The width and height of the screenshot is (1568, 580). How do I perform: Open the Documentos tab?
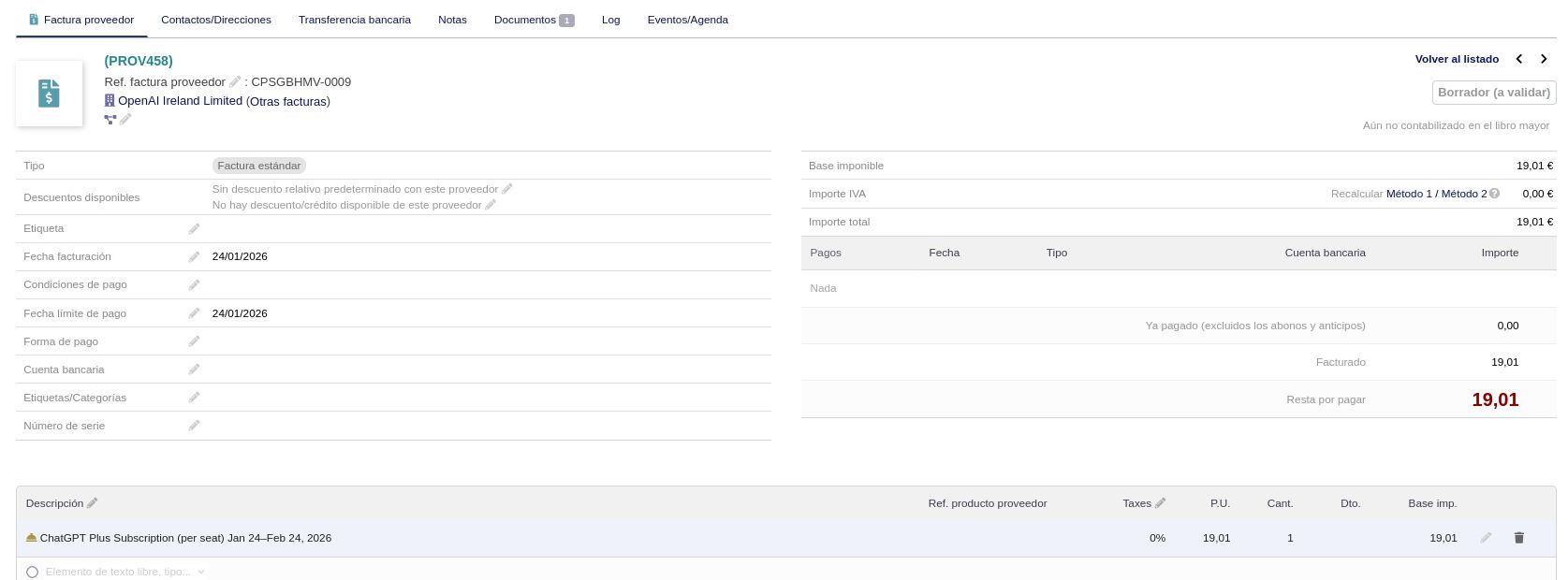(534, 20)
